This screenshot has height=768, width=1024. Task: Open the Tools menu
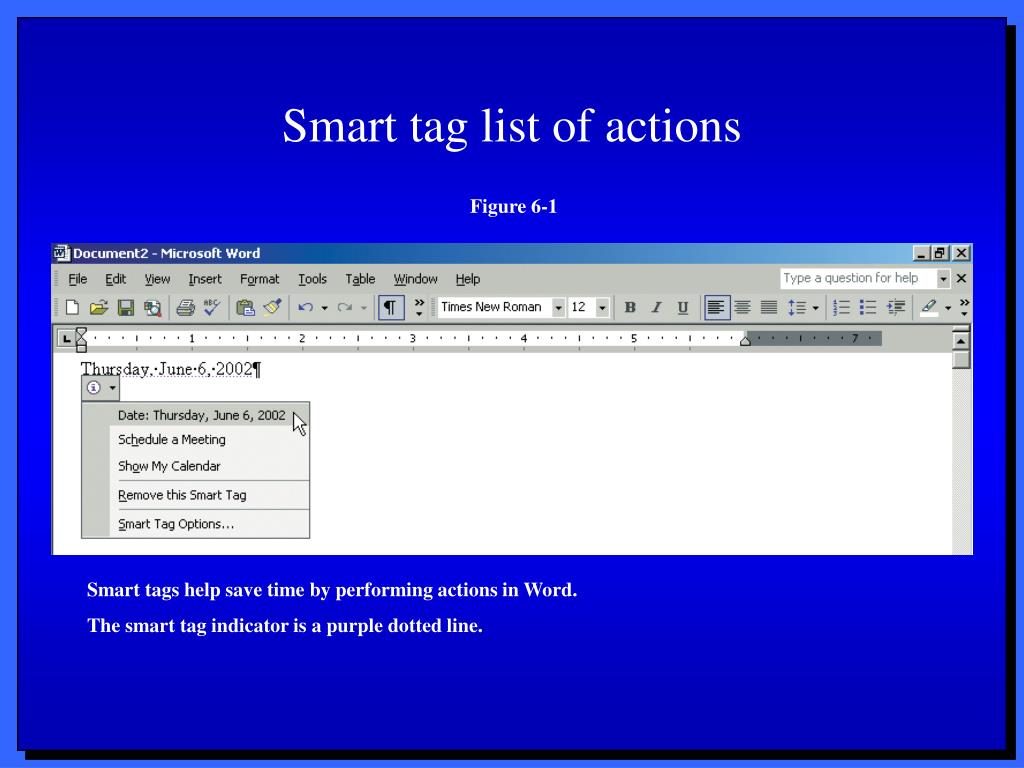(312, 279)
